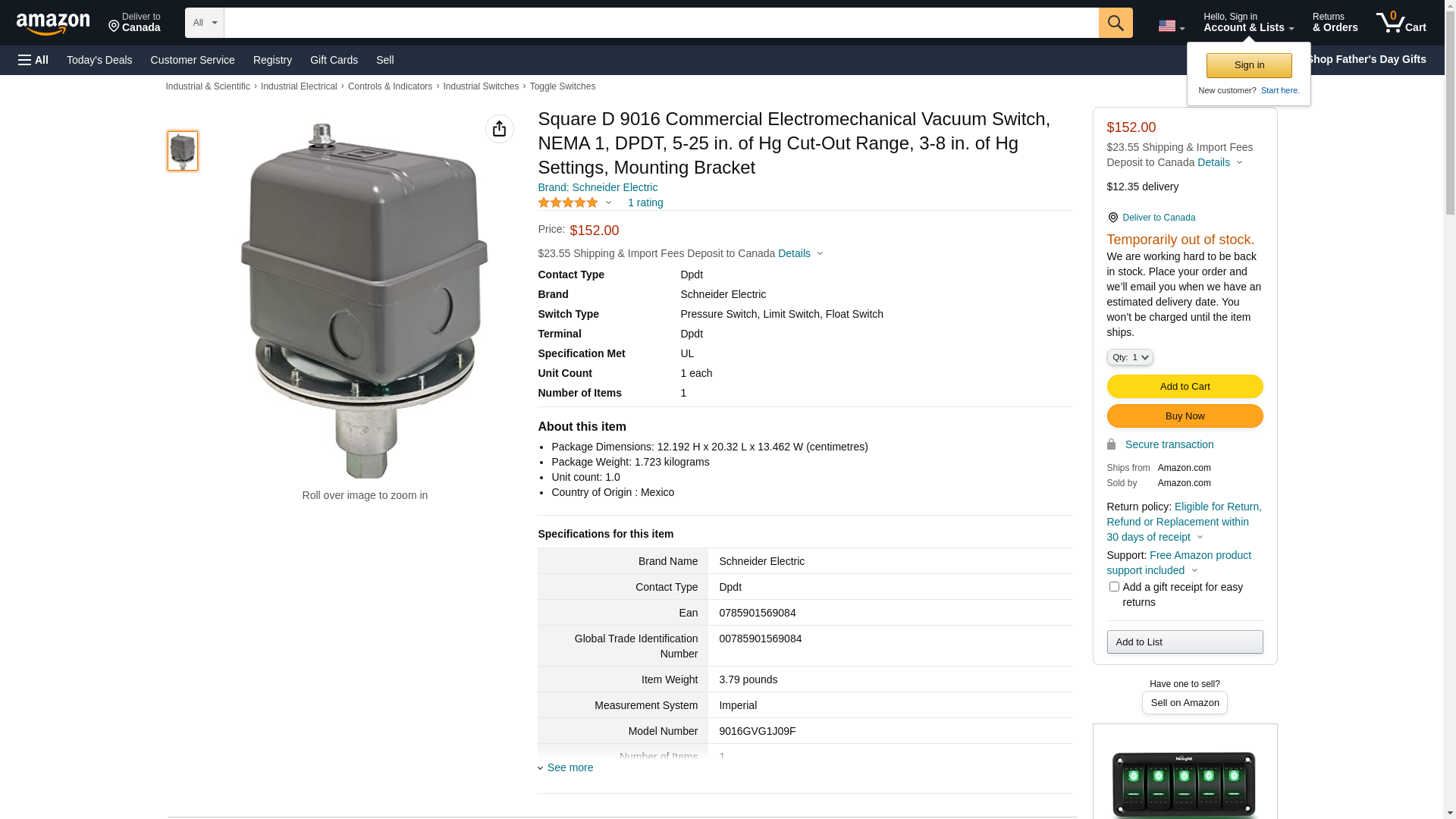Open the Qty quantity dropdown

(x=1130, y=357)
